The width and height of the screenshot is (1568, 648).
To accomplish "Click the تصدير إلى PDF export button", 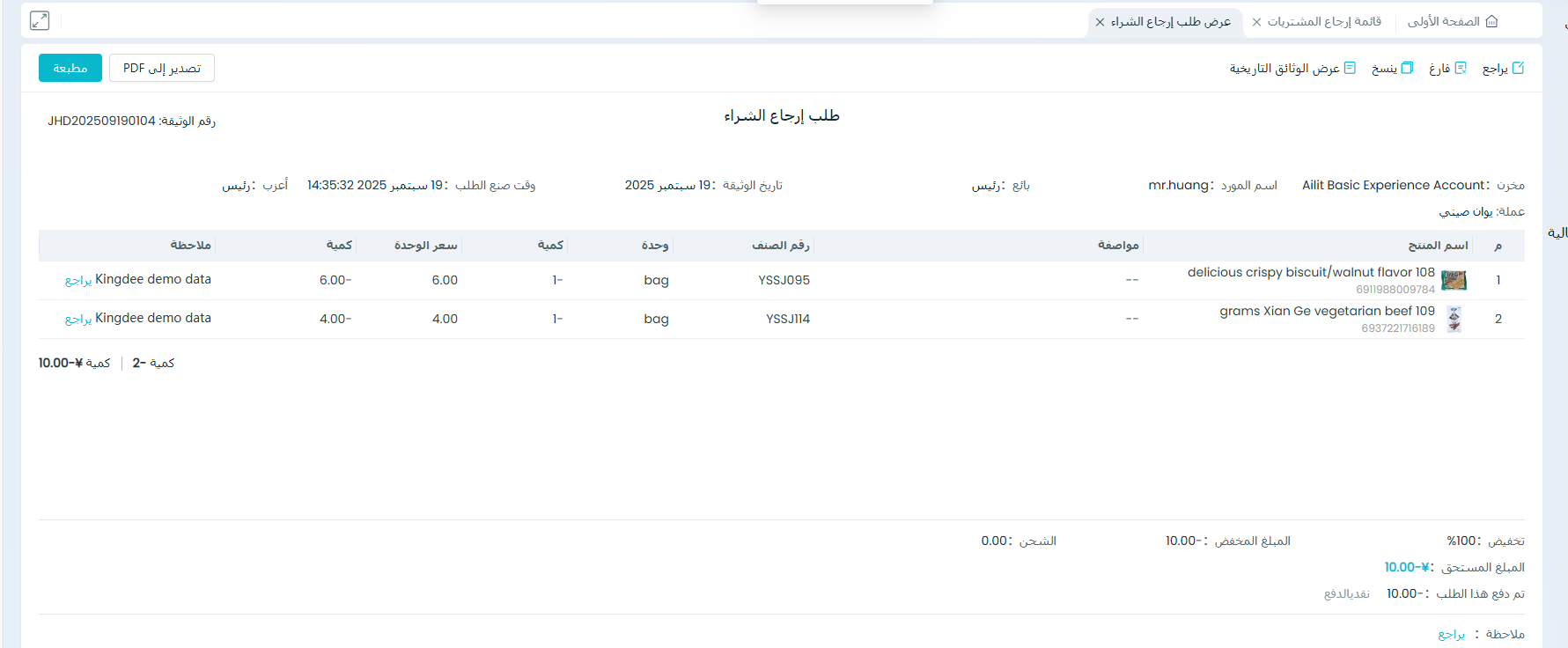I will [162, 68].
